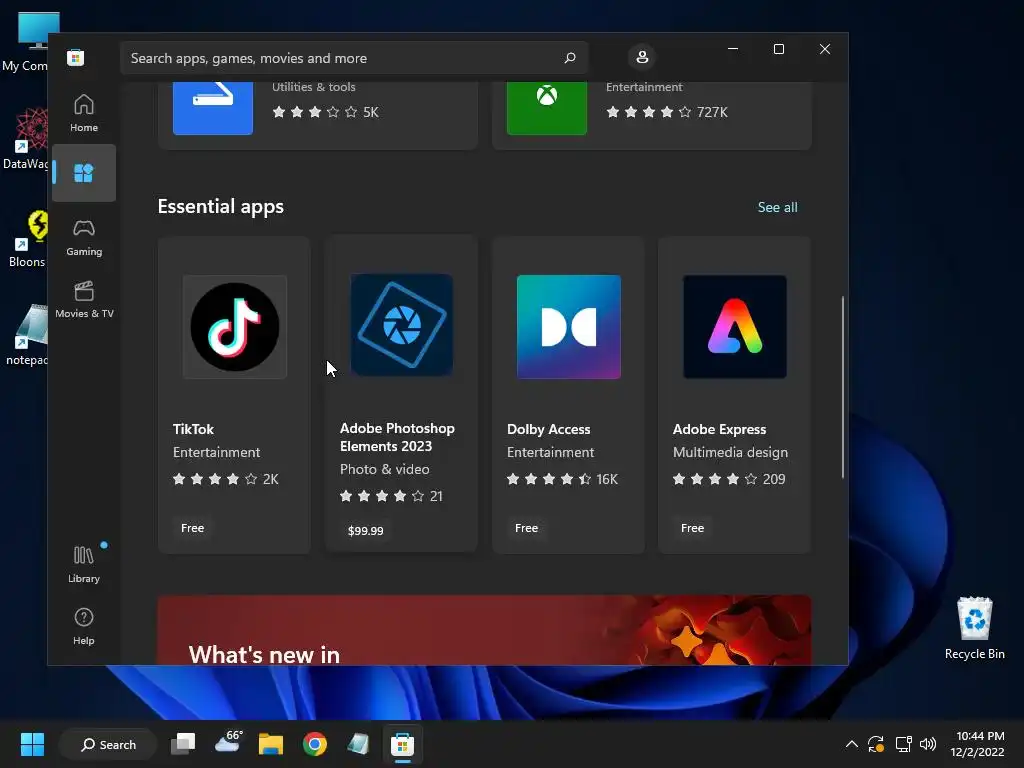
Task: Open the network status tray icon
Action: pyautogui.click(x=903, y=744)
